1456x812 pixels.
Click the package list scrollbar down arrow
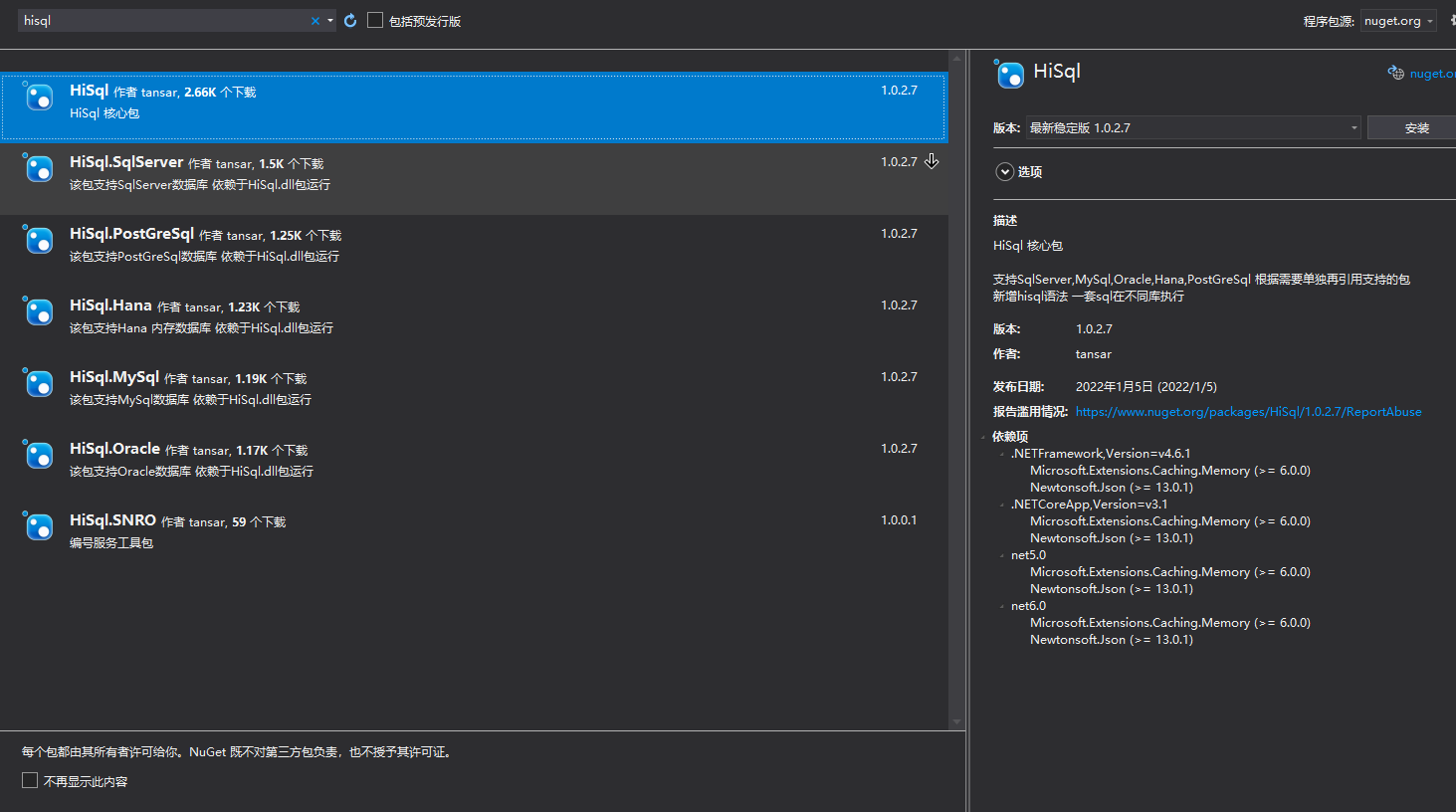pos(956,722)
